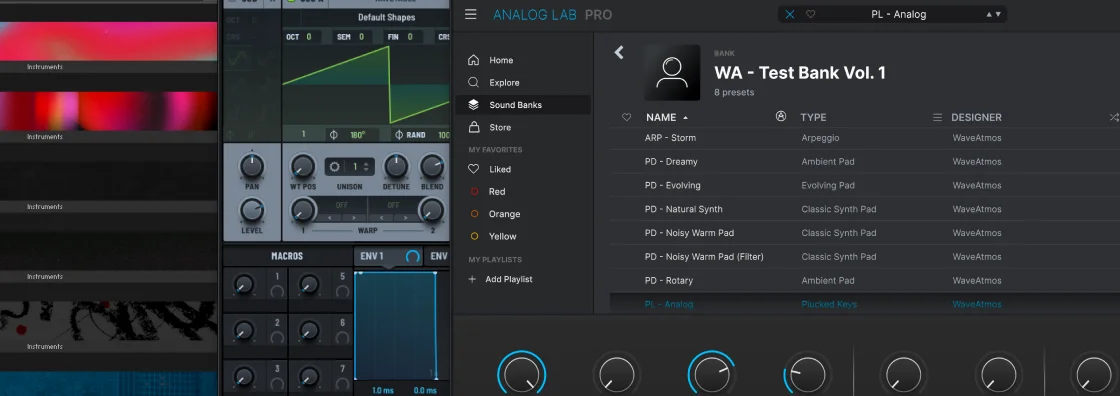Open the Warp 2 OFF mode dropdown
Viewport: 1120px width, 396px height.
point(394,205)
